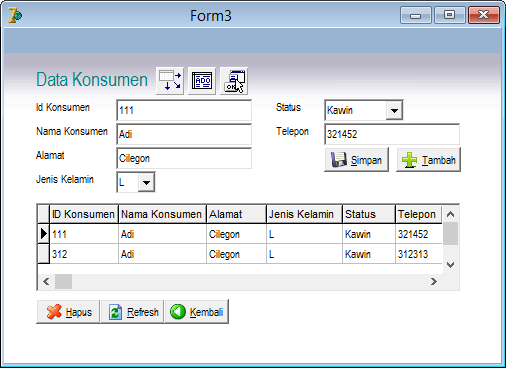The width and height of the screenshot is (506, 368).
Task: Click the Hapus delete button
Action: point(68,312)
